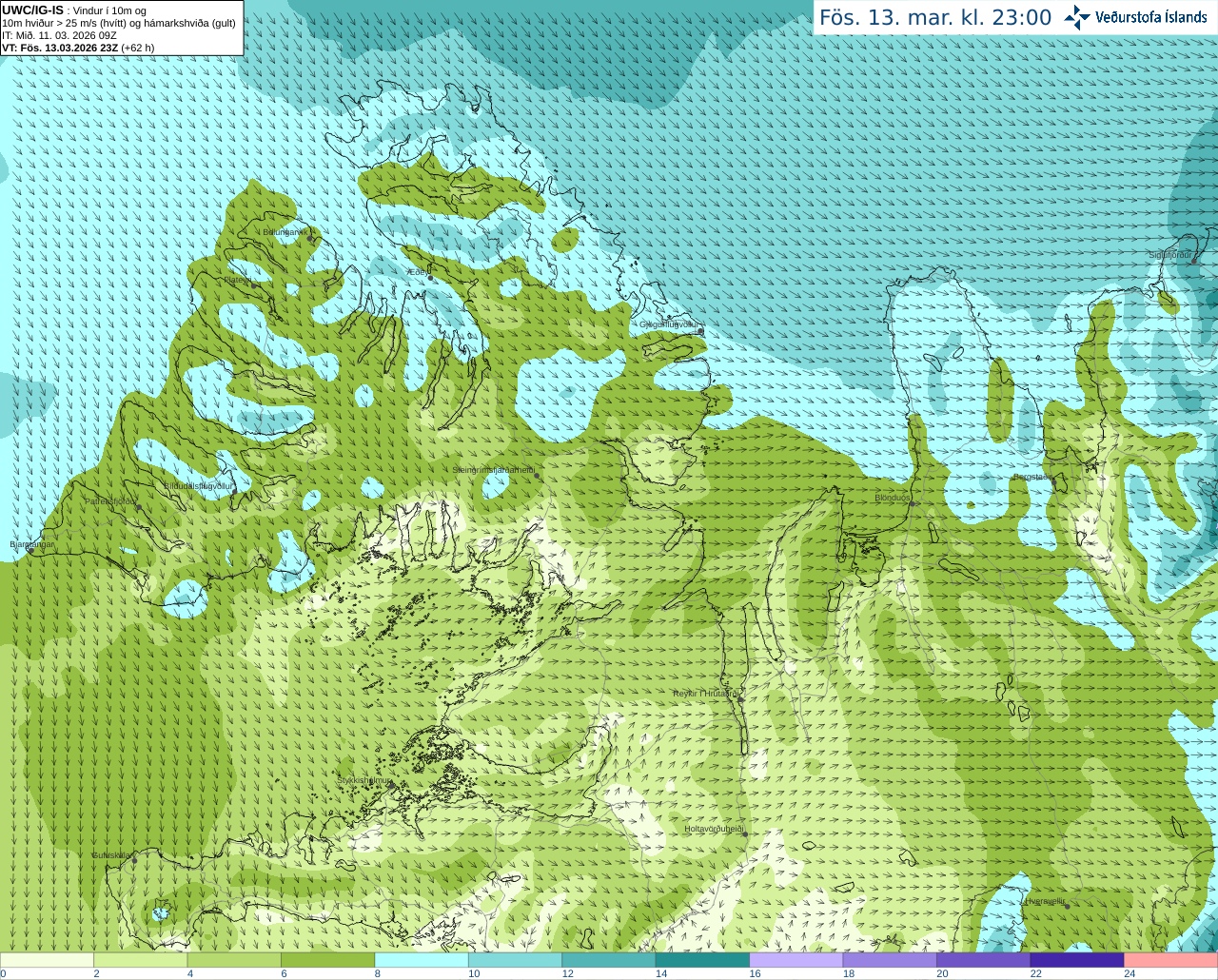The image size is (1218, 980).
Task: Click the 20–22 m/s violet legend swatch
Action: tap(984, 960)
